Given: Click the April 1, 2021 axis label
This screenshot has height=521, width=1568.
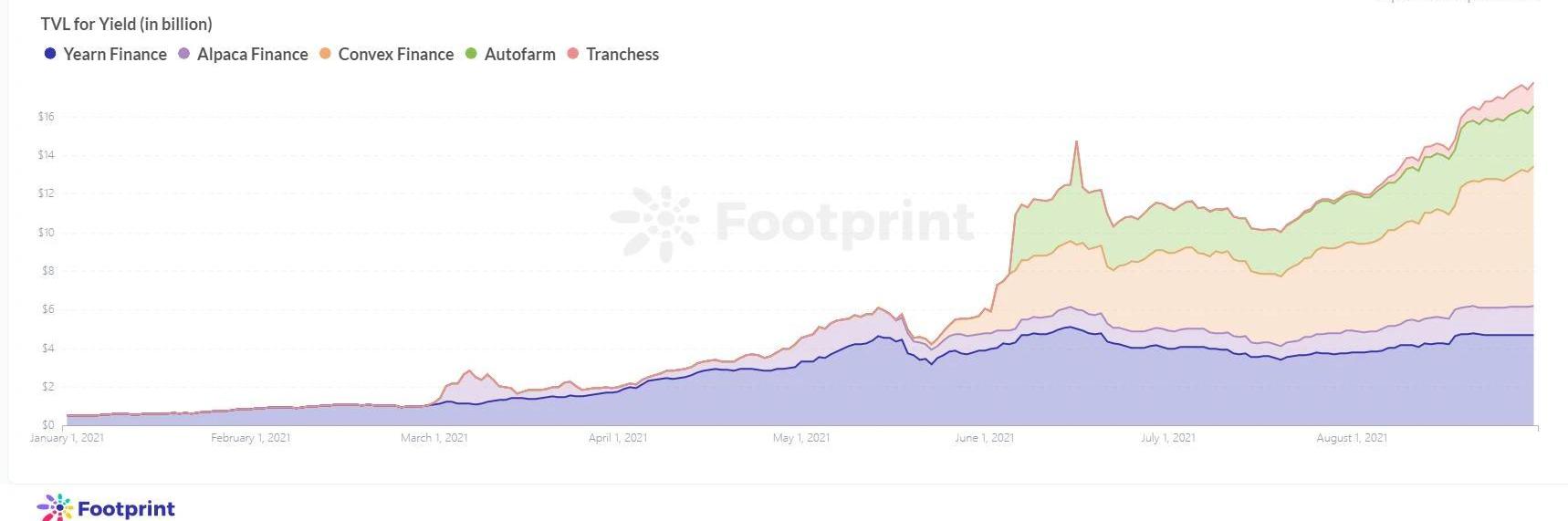Looking at the screenshot, I should pos(618,438).
